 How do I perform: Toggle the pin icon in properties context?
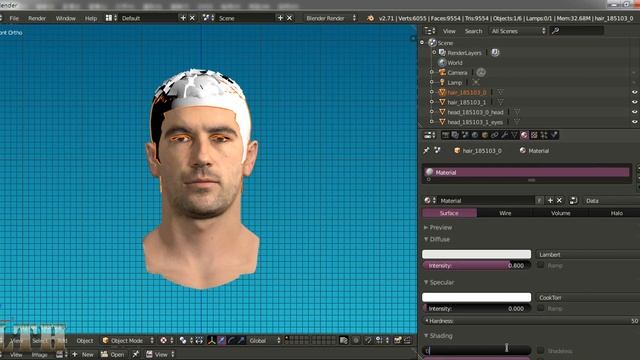click(x=427, y=151)
